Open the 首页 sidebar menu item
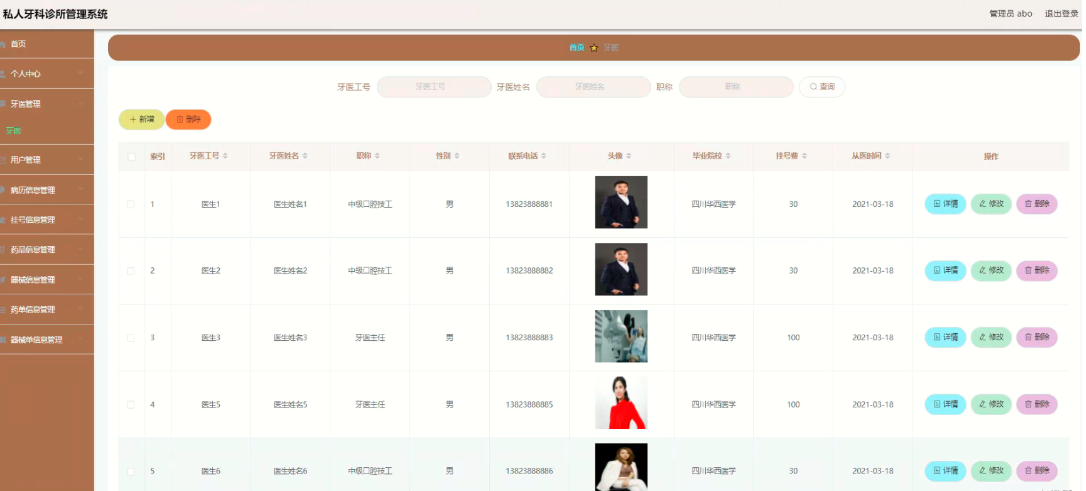 [46, 44]
